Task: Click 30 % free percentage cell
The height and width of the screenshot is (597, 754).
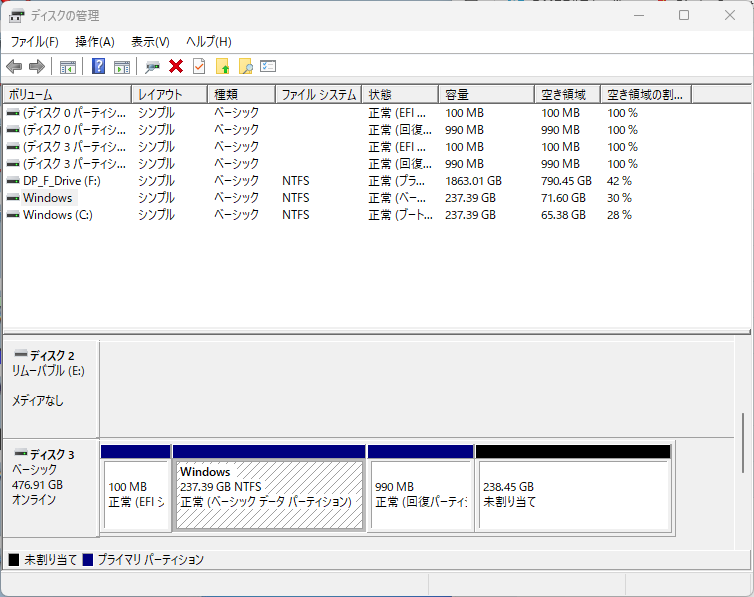Action: coord(619,198)
